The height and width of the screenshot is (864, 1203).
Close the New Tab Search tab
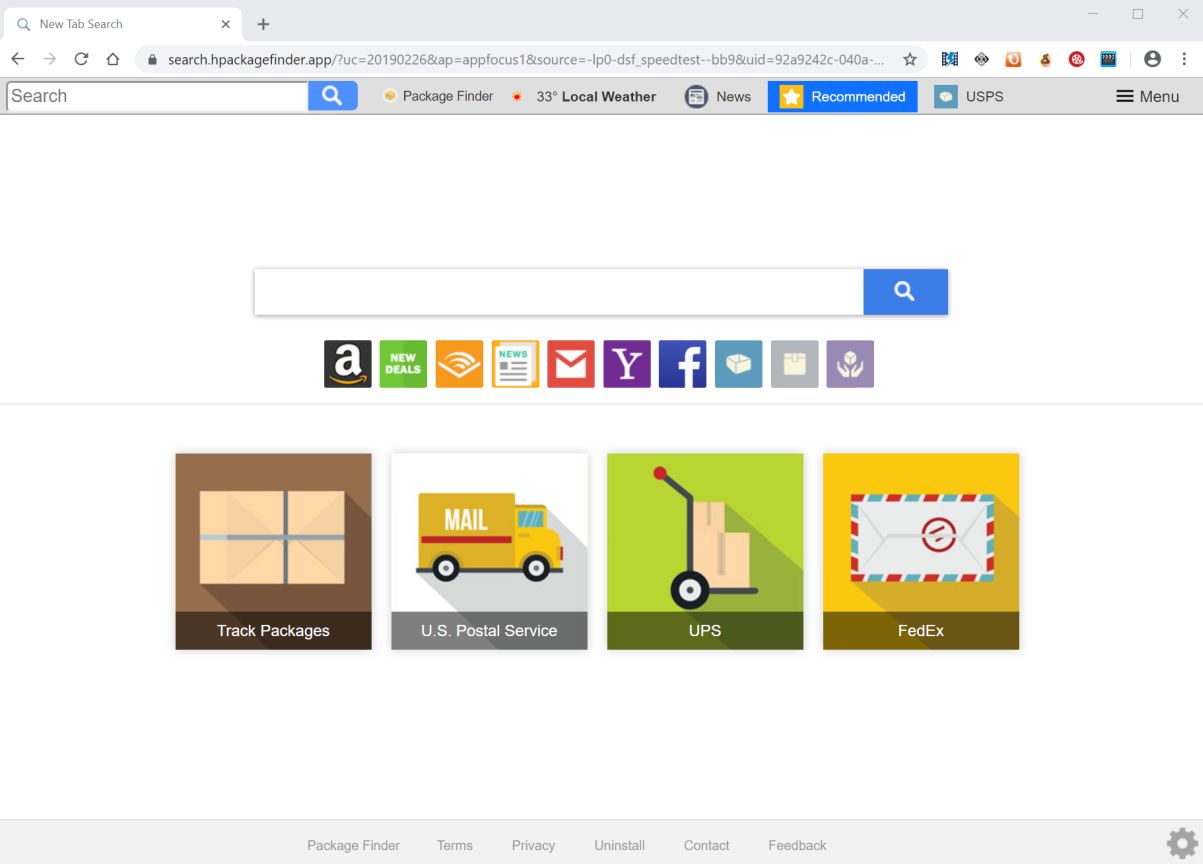226,24
